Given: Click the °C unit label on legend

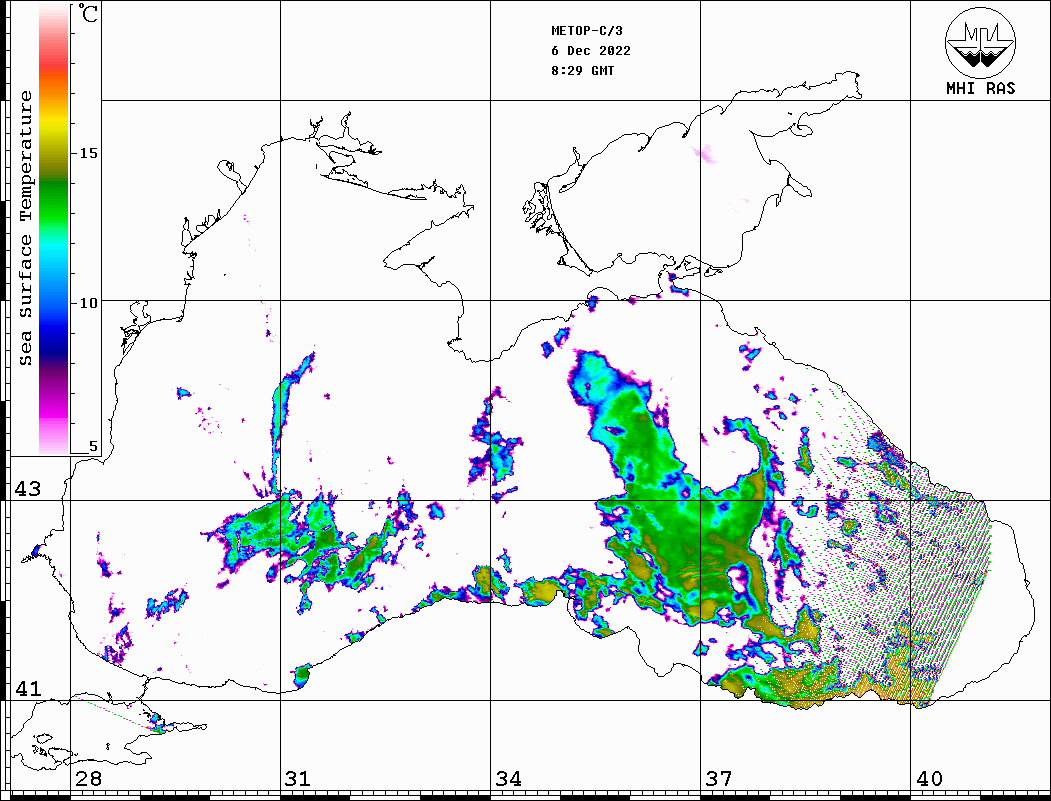Looking at the screenshot, I should point(88,13).
